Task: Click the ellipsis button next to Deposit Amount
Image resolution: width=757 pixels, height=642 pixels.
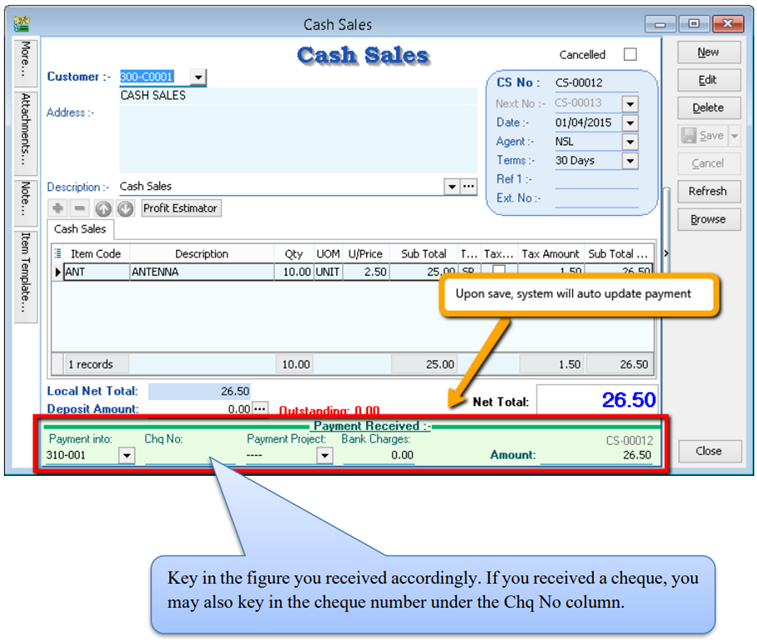Action: (260, 409)
